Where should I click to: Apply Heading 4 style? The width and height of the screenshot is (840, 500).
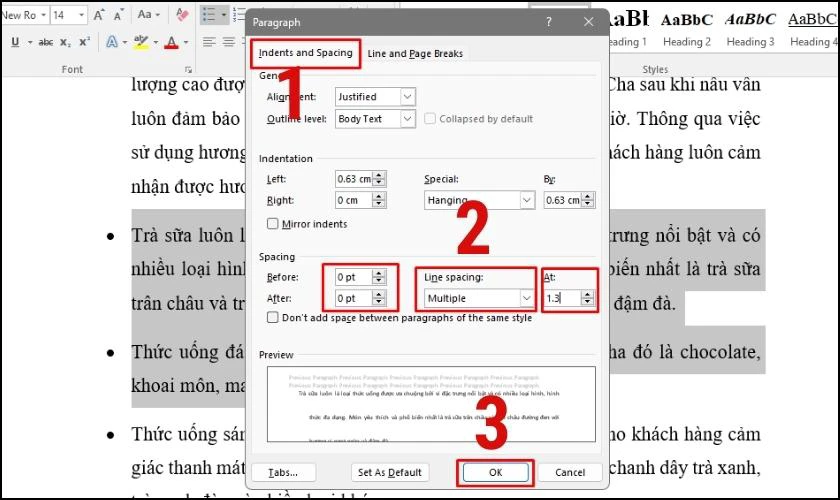pos(812,28)
